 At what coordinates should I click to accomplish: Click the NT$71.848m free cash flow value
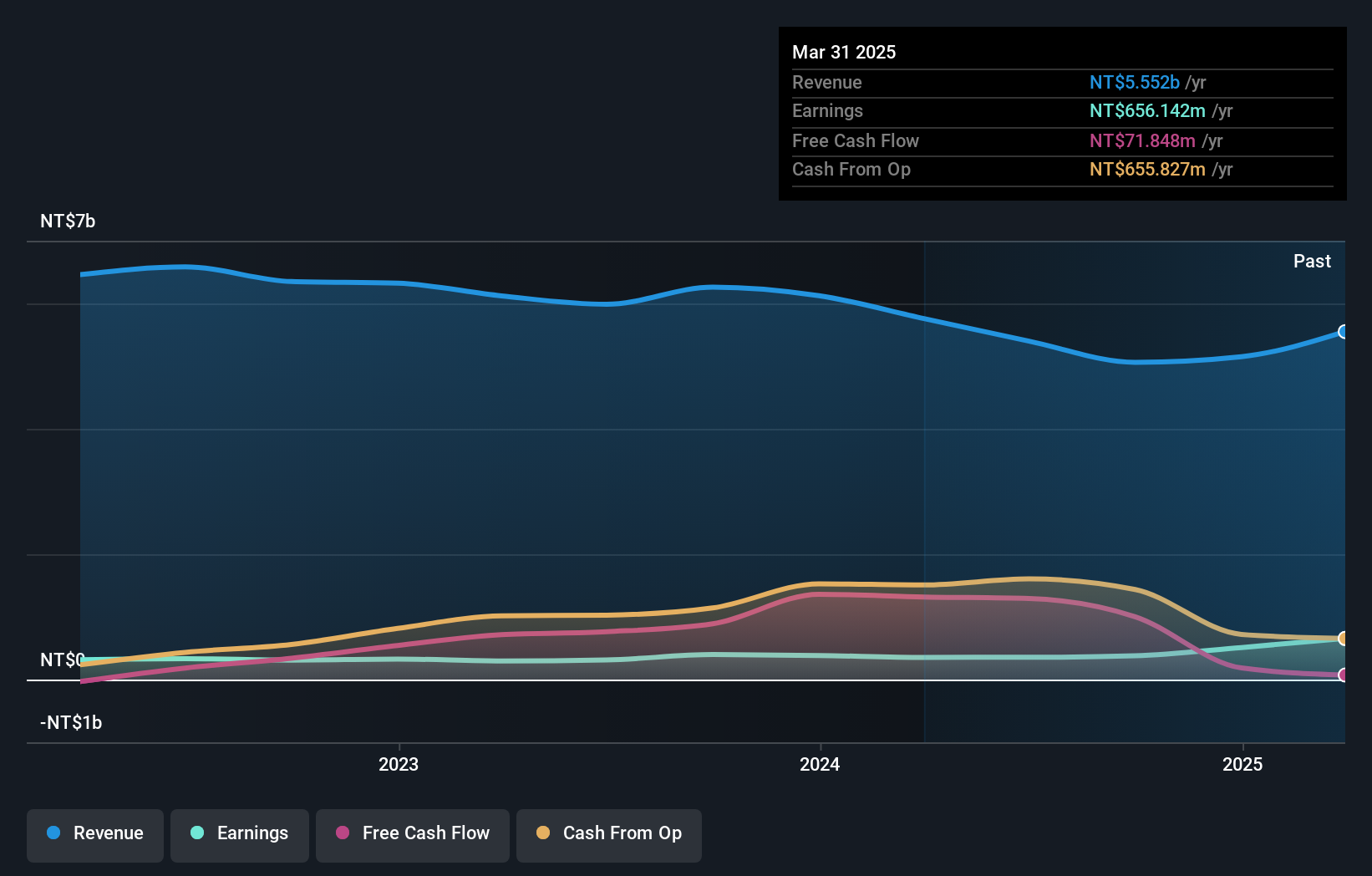[1142, 140]
